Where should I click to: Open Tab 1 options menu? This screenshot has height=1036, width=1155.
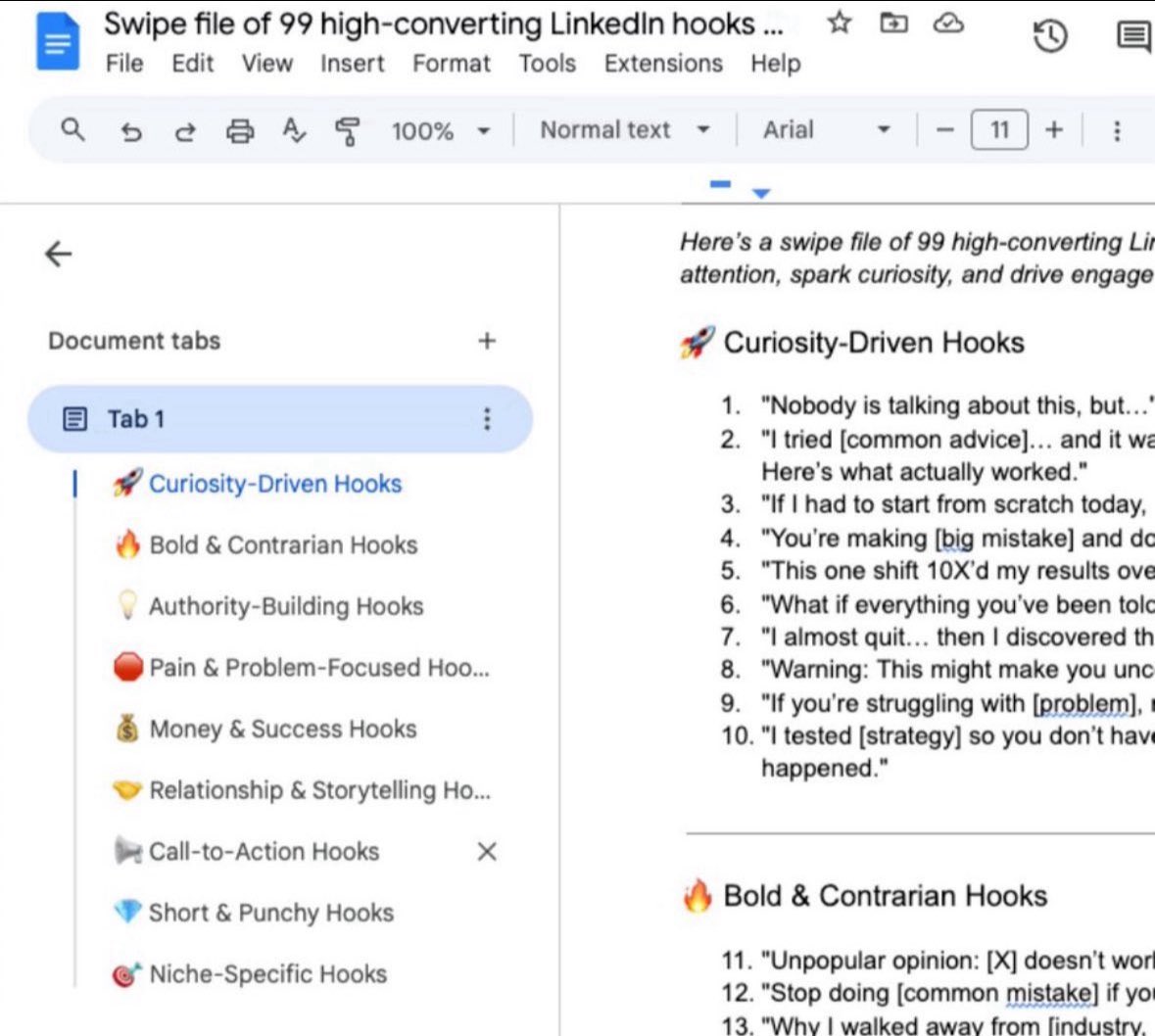tap(487, 418)
